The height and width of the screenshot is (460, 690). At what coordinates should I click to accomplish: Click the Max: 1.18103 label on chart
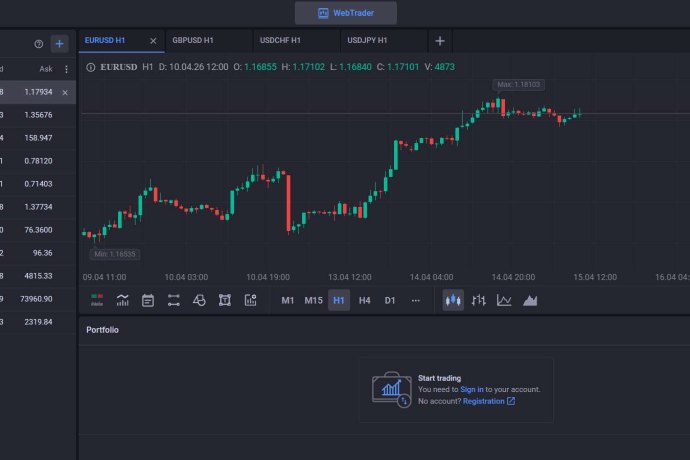click(x=518, y=85)
